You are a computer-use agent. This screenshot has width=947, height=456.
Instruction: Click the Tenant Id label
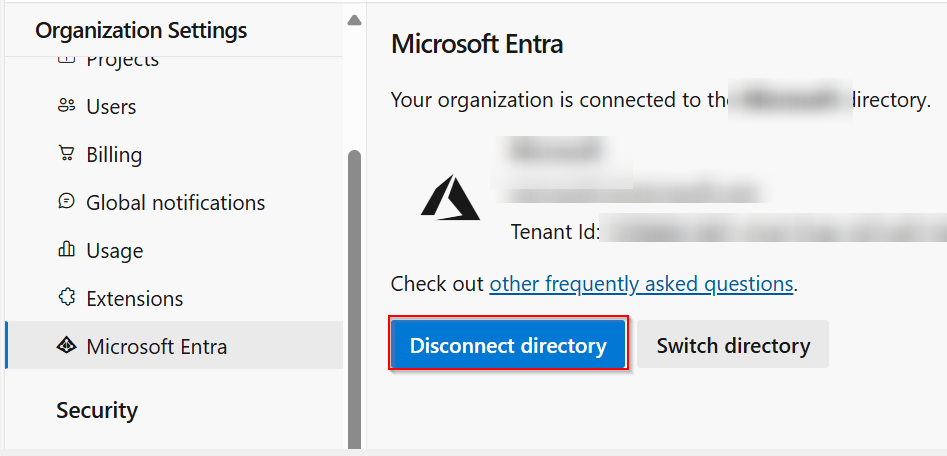click(x=555, y=231)
